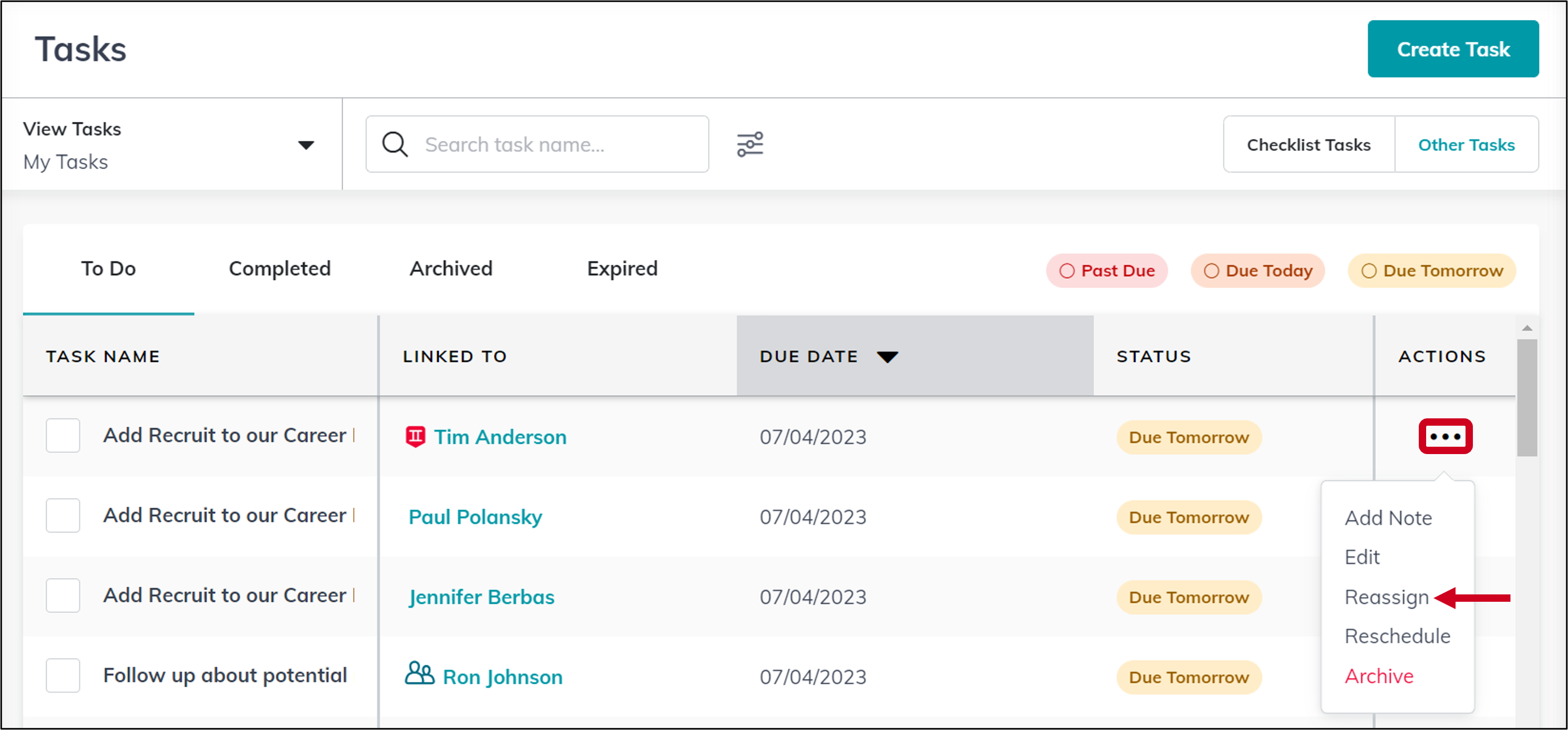Click the search magnifier icon

pos(395,143)
